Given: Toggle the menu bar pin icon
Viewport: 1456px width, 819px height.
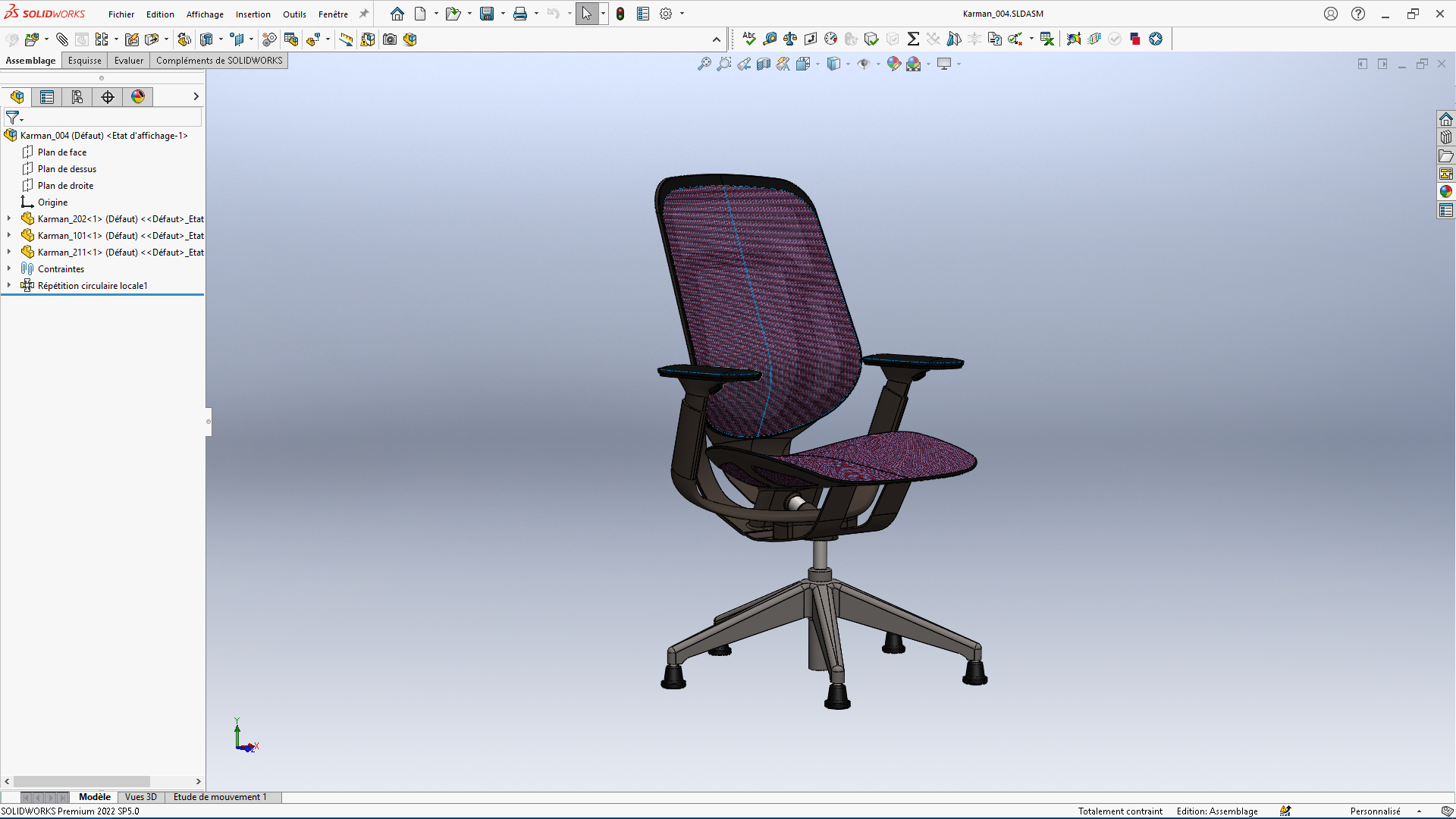Looking at the screenshot, I should pyautogui.click(x=364, y=14).
